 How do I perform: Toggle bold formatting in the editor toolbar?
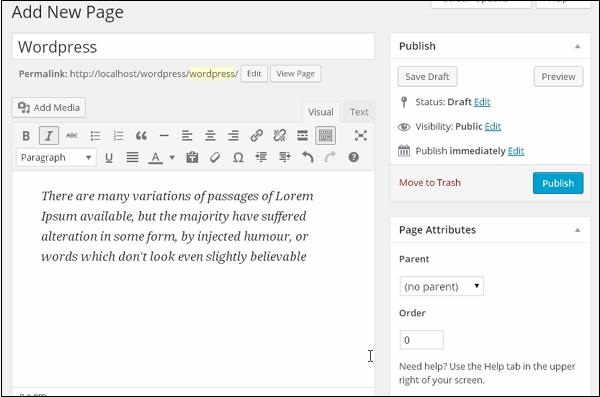pos(26,136)
